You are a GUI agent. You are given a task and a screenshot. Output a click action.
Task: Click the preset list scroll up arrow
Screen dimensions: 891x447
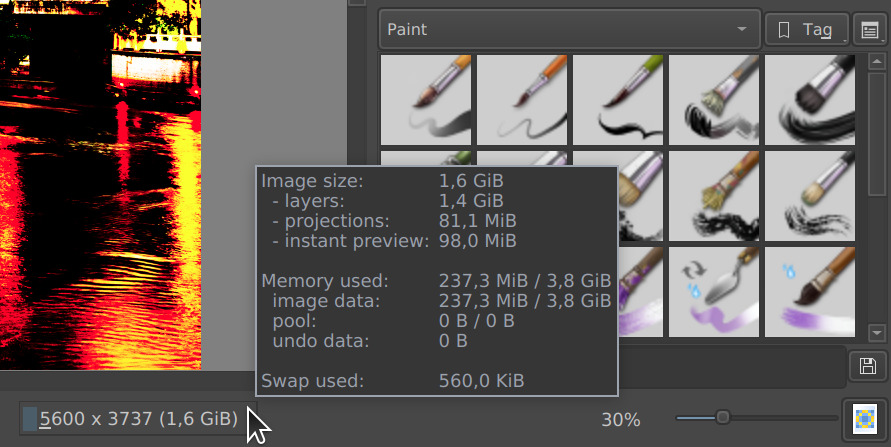[x=877, y=61]
